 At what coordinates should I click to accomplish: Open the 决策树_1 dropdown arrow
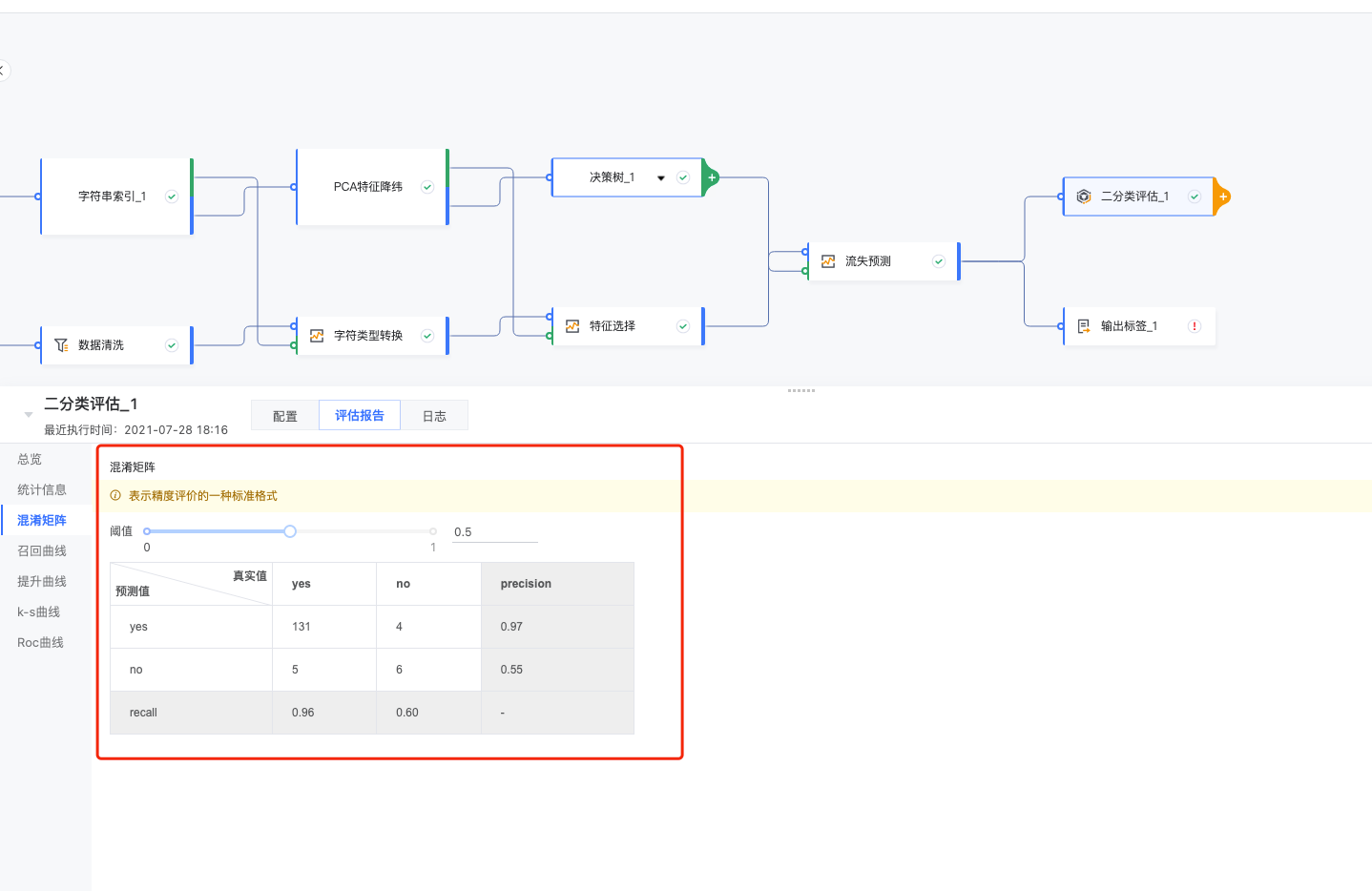pos(661,178)
